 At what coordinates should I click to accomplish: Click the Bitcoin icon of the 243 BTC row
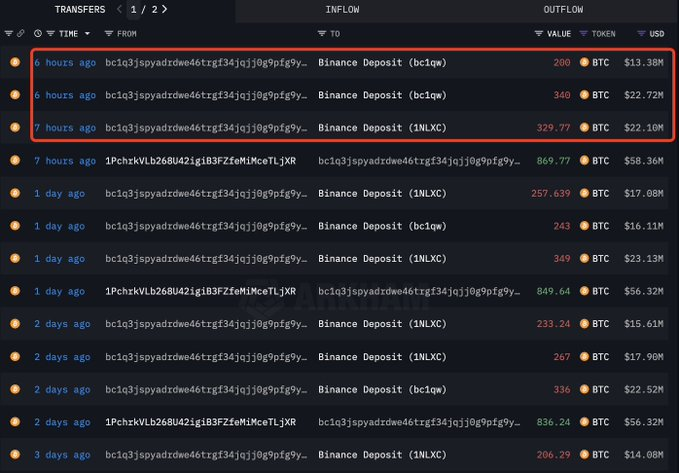tap(15, 226)
